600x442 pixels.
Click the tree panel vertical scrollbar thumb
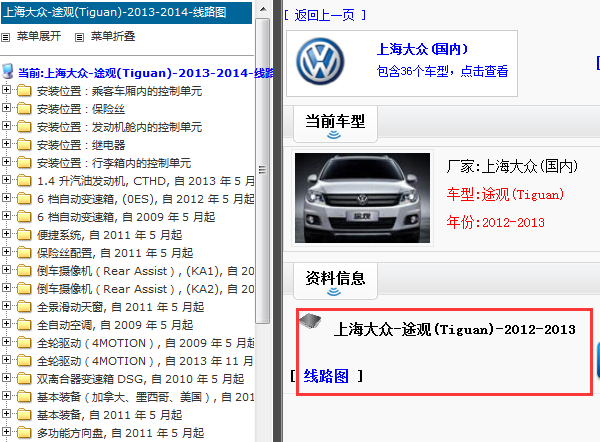262,171
